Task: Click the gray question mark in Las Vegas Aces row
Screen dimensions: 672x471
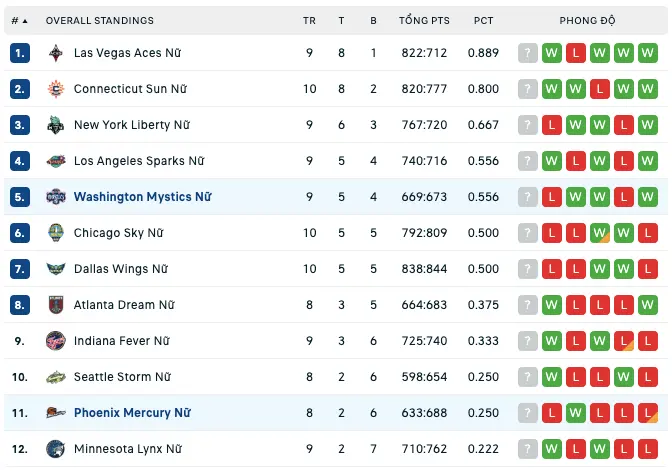Action: pos(528,53)
